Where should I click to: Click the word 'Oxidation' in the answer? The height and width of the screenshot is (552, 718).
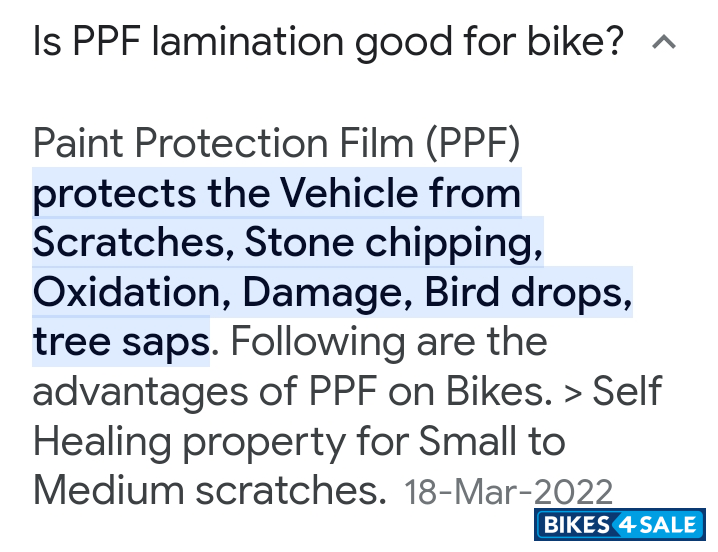[129, 291]
